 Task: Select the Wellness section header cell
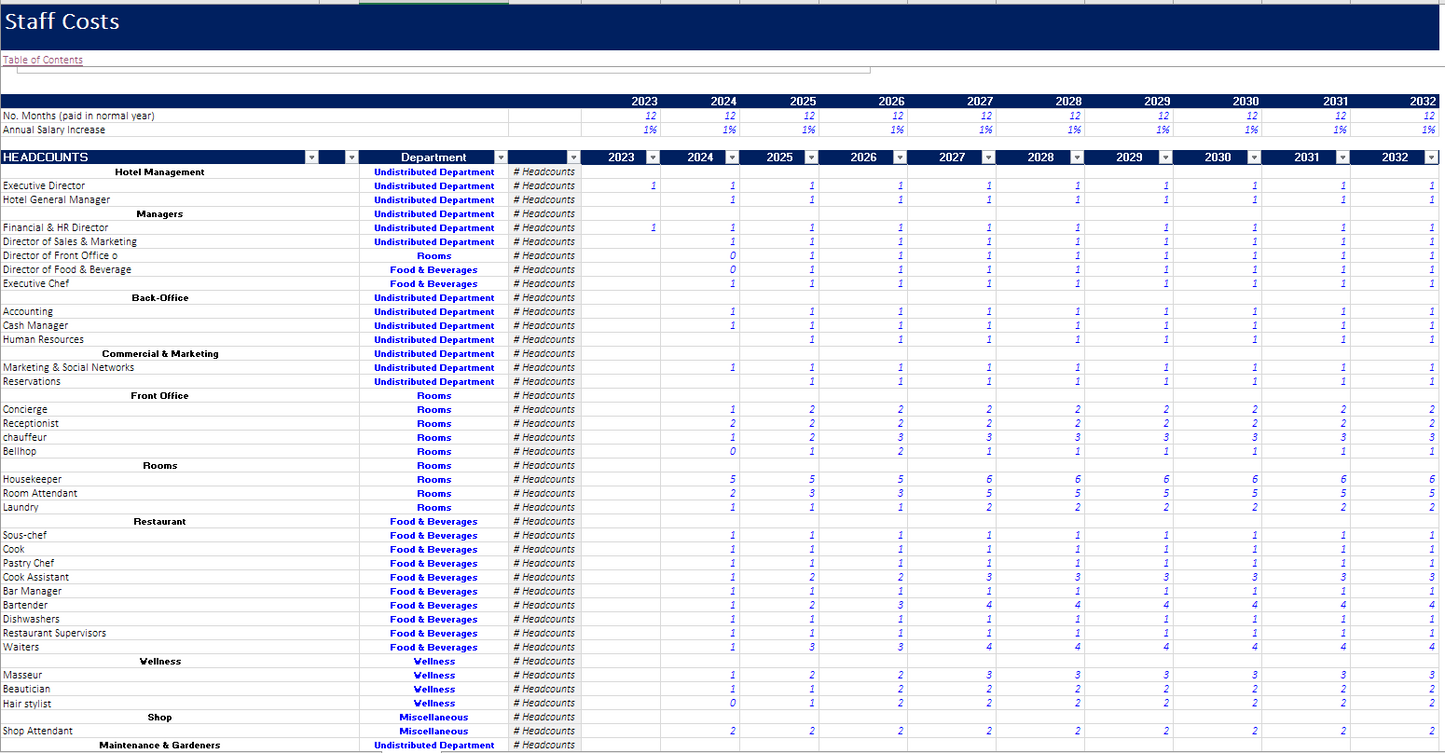tap(160, 662)
